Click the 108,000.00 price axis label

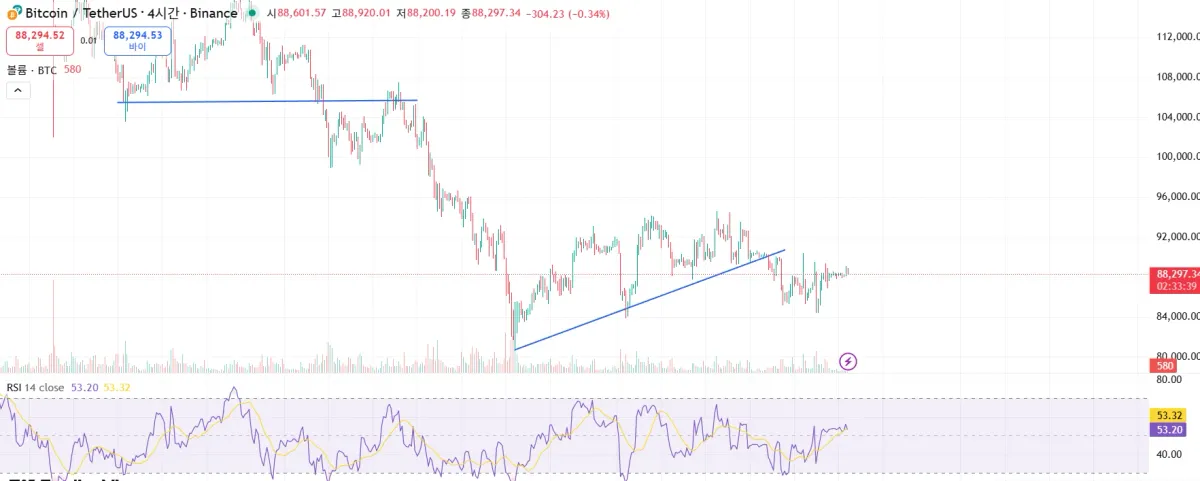pyautogui.click(x=1177, y=77)
